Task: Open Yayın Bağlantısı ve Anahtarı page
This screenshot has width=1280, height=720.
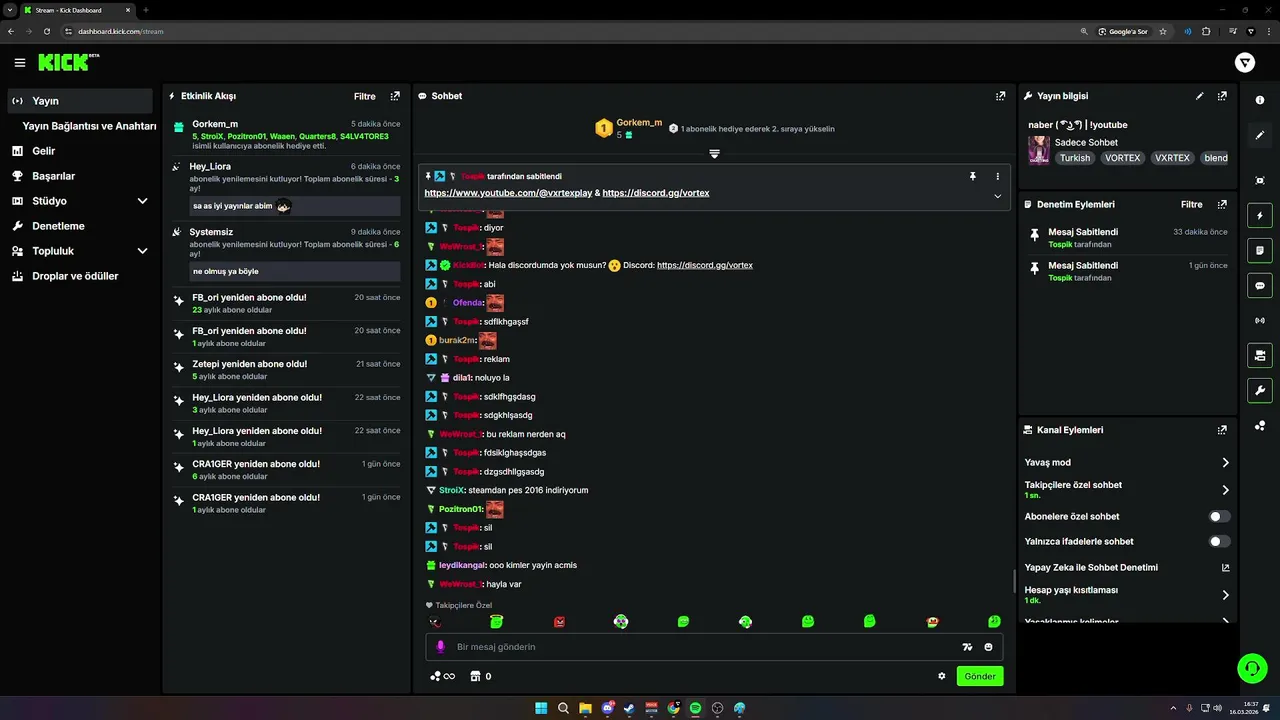Action: [x=89, y=126]
